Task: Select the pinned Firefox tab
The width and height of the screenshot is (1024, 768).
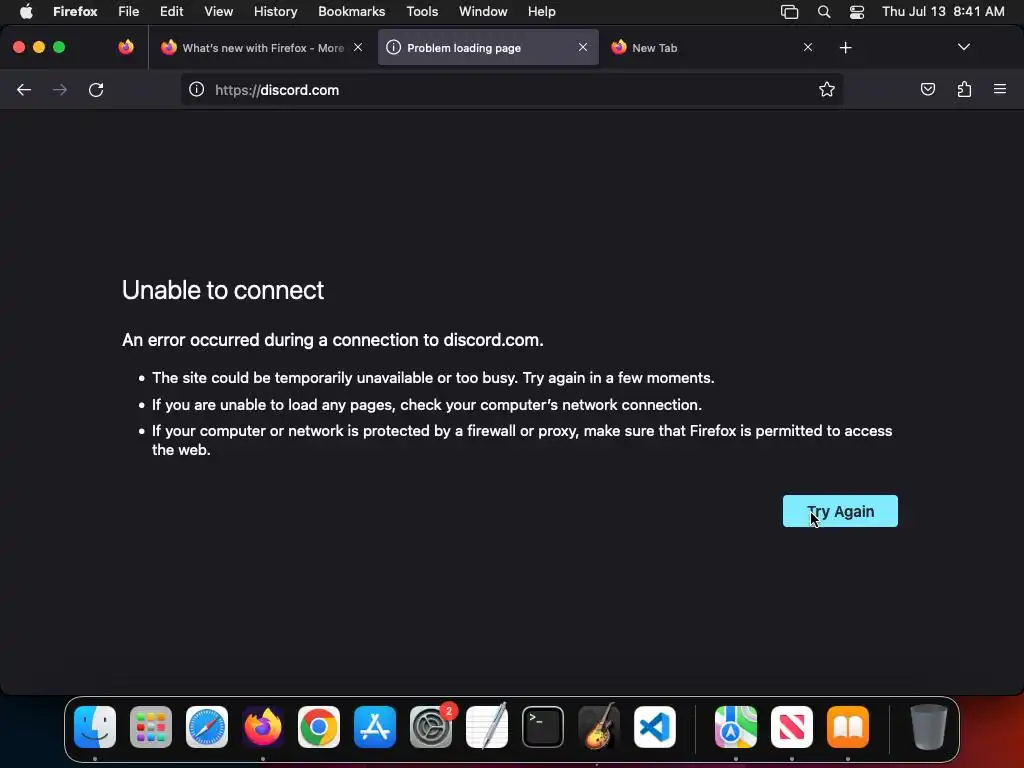Action: click(126, 47)
